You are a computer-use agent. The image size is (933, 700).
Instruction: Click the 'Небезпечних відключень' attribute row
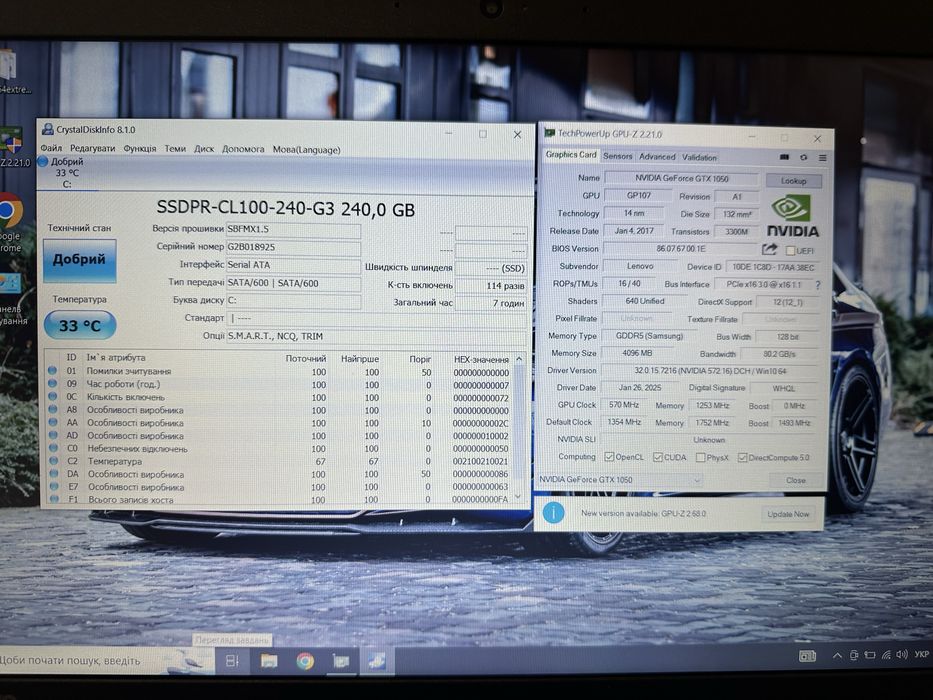click(282, 449)
